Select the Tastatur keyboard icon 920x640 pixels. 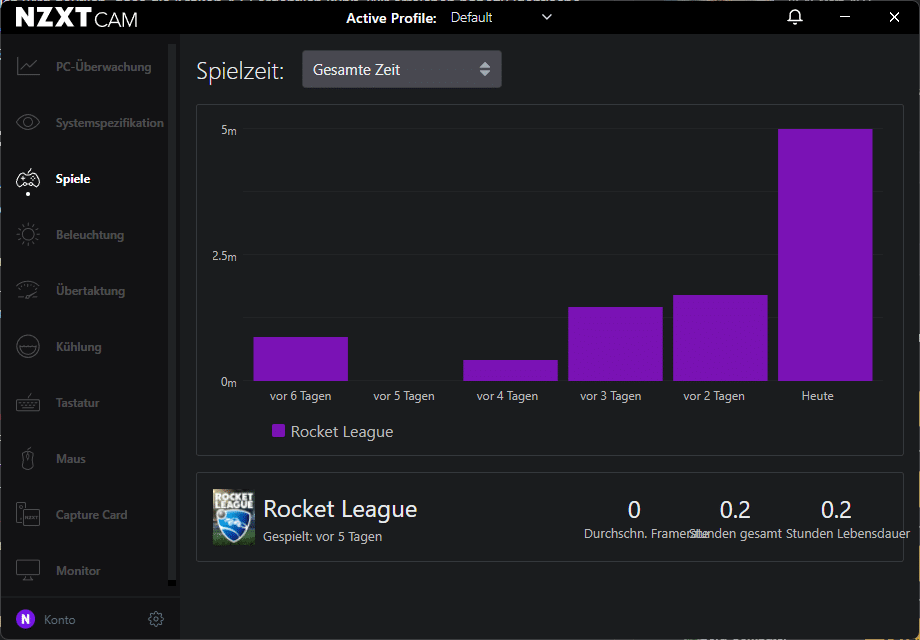tap(28, 403)
